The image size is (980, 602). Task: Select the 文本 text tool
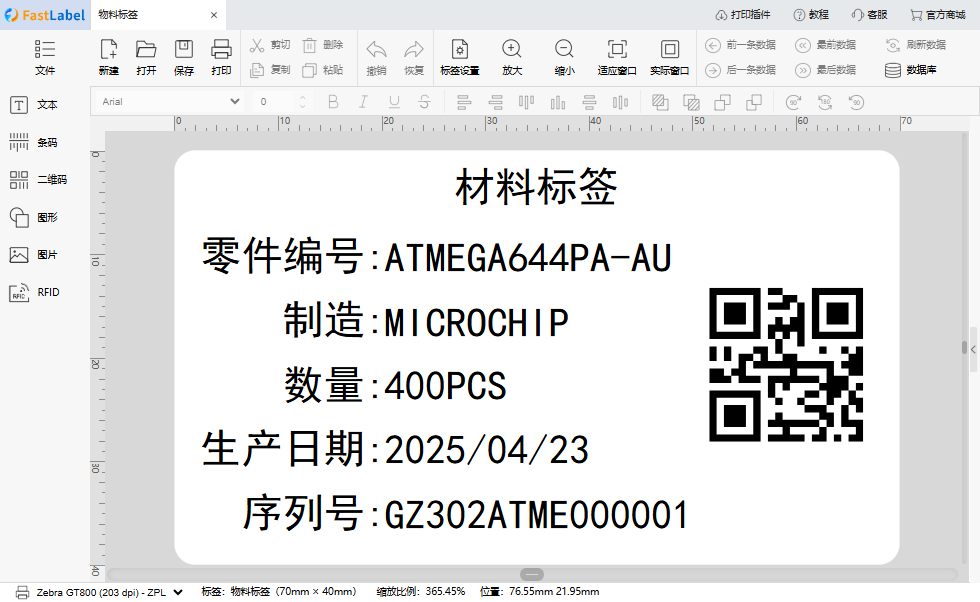click(34, 105)
